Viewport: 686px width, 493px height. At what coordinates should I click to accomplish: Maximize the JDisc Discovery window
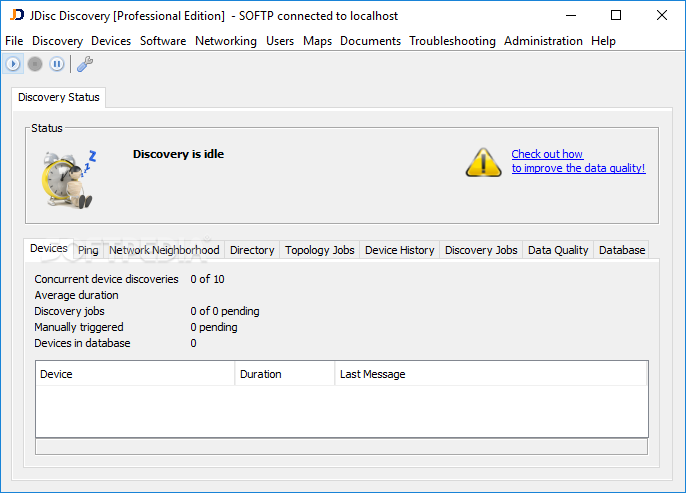[616, 15]
